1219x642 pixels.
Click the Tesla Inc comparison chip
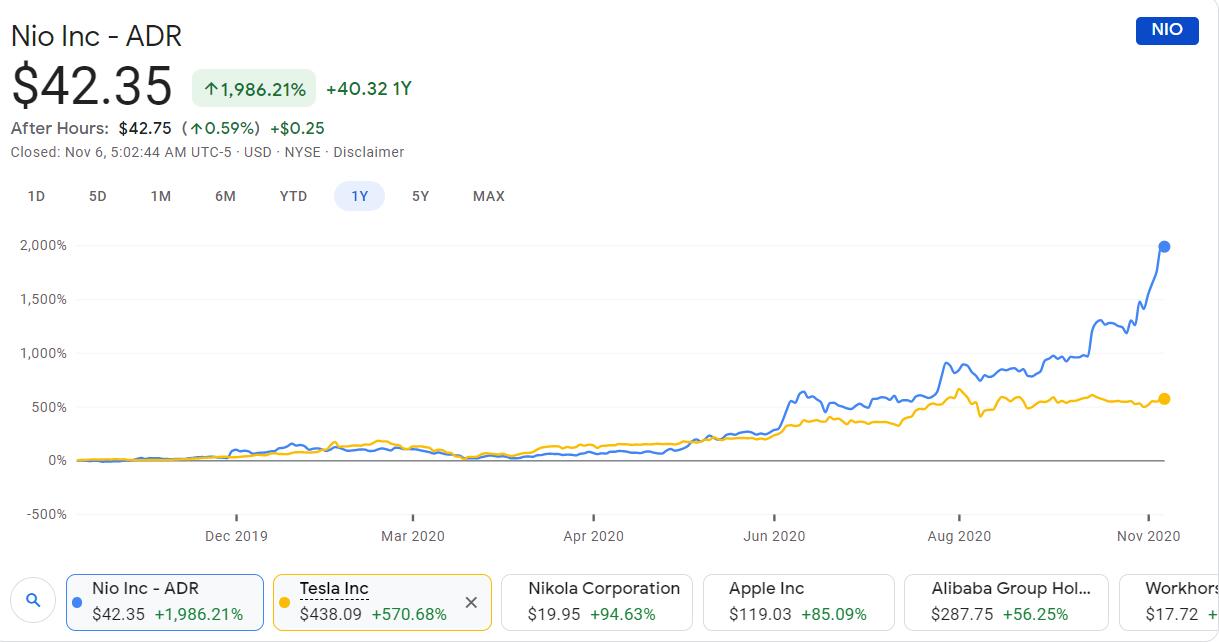coord(370,602)
